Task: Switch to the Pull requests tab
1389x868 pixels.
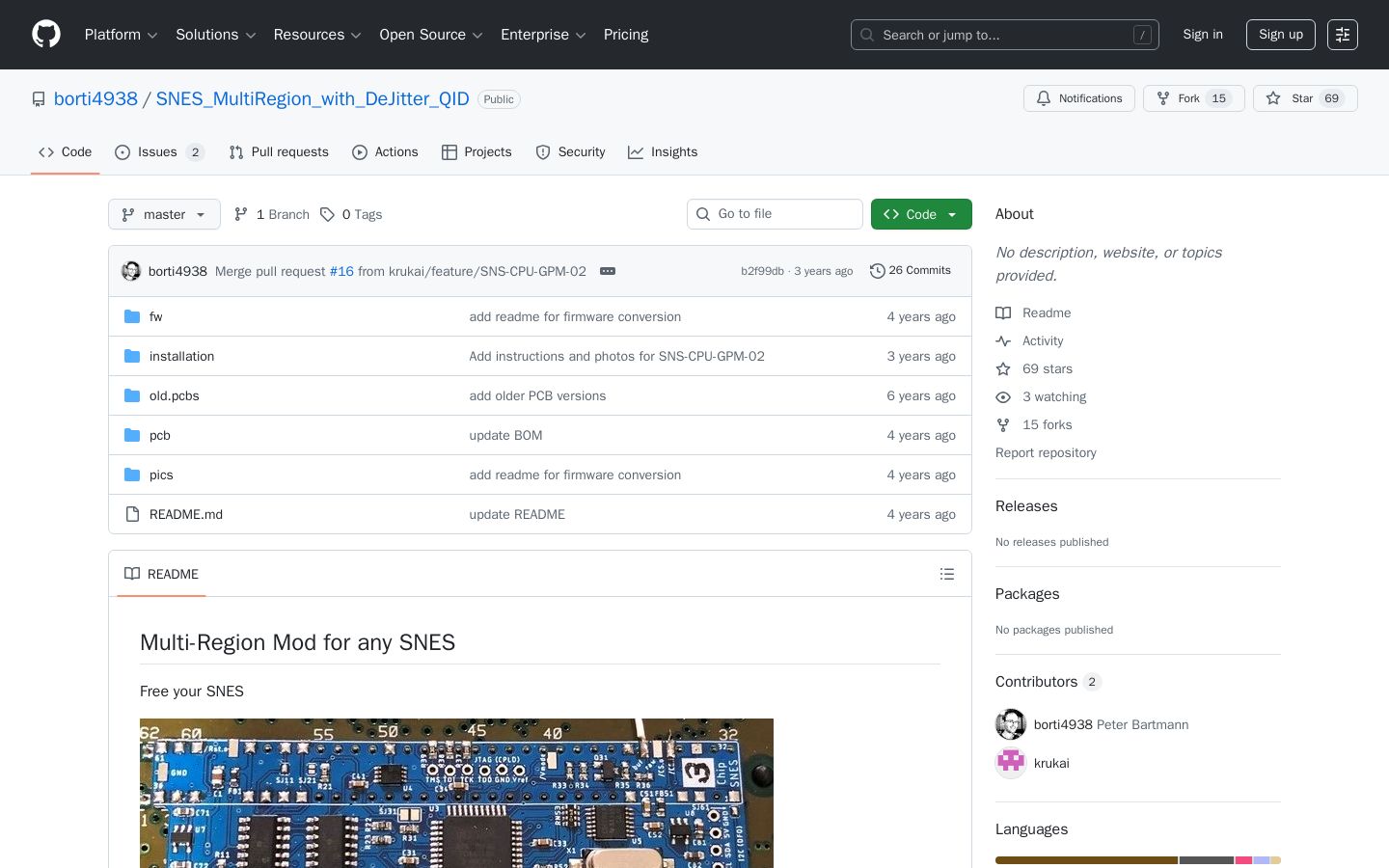Action: tap(279, 152)
